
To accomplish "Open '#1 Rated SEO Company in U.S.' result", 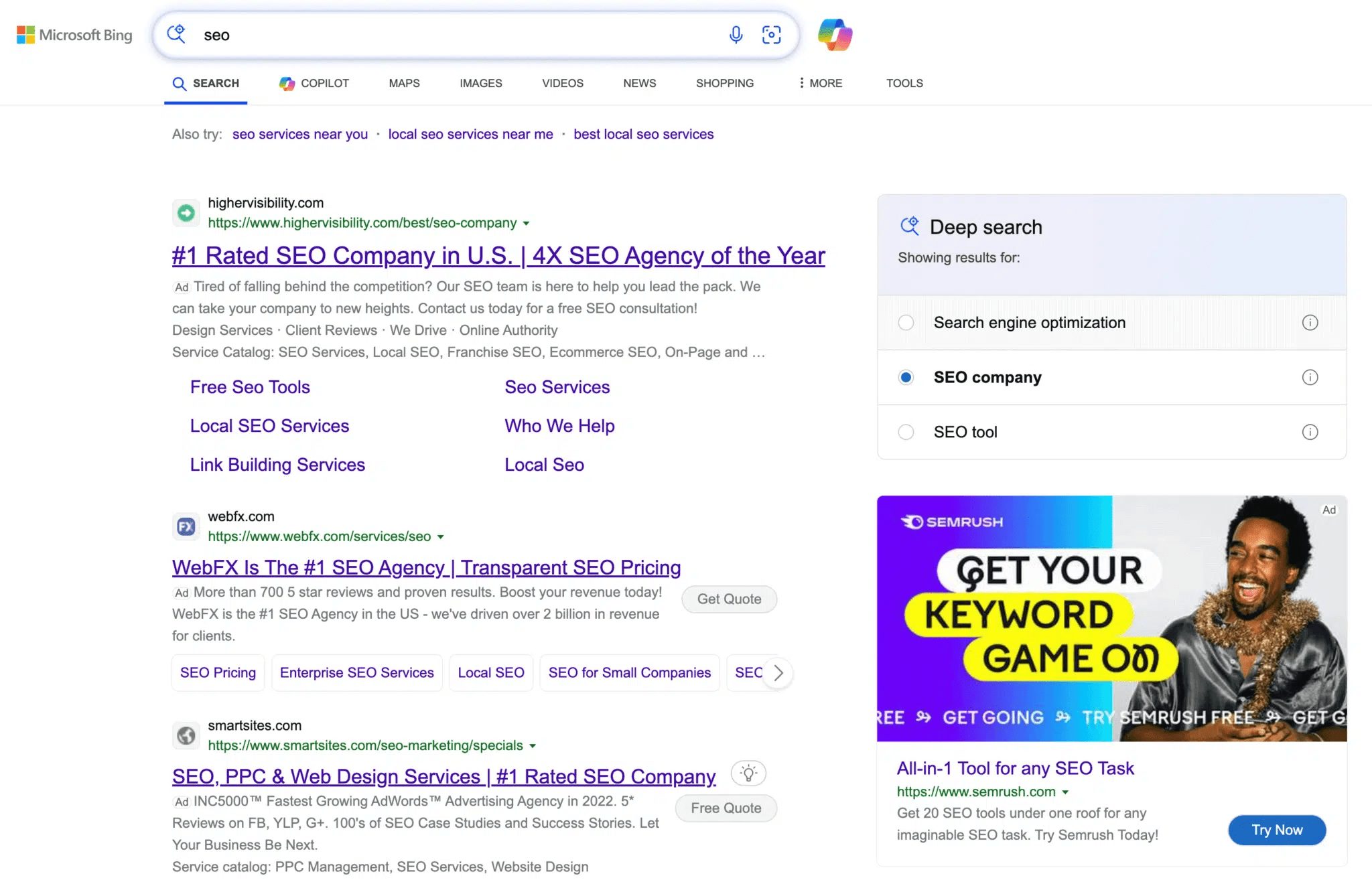I will click(x=498, y=256).
